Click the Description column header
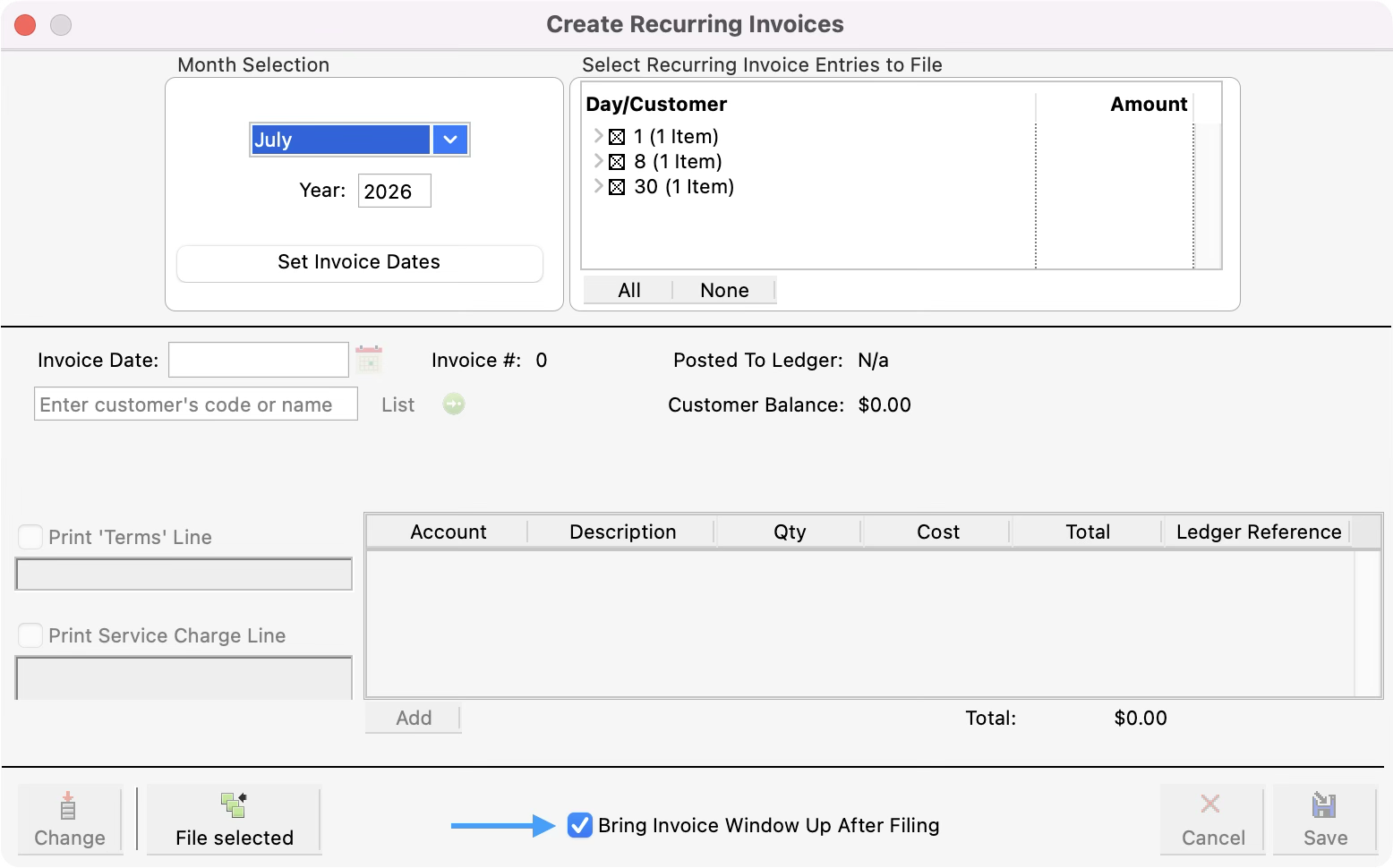 (x=622, y=532)
